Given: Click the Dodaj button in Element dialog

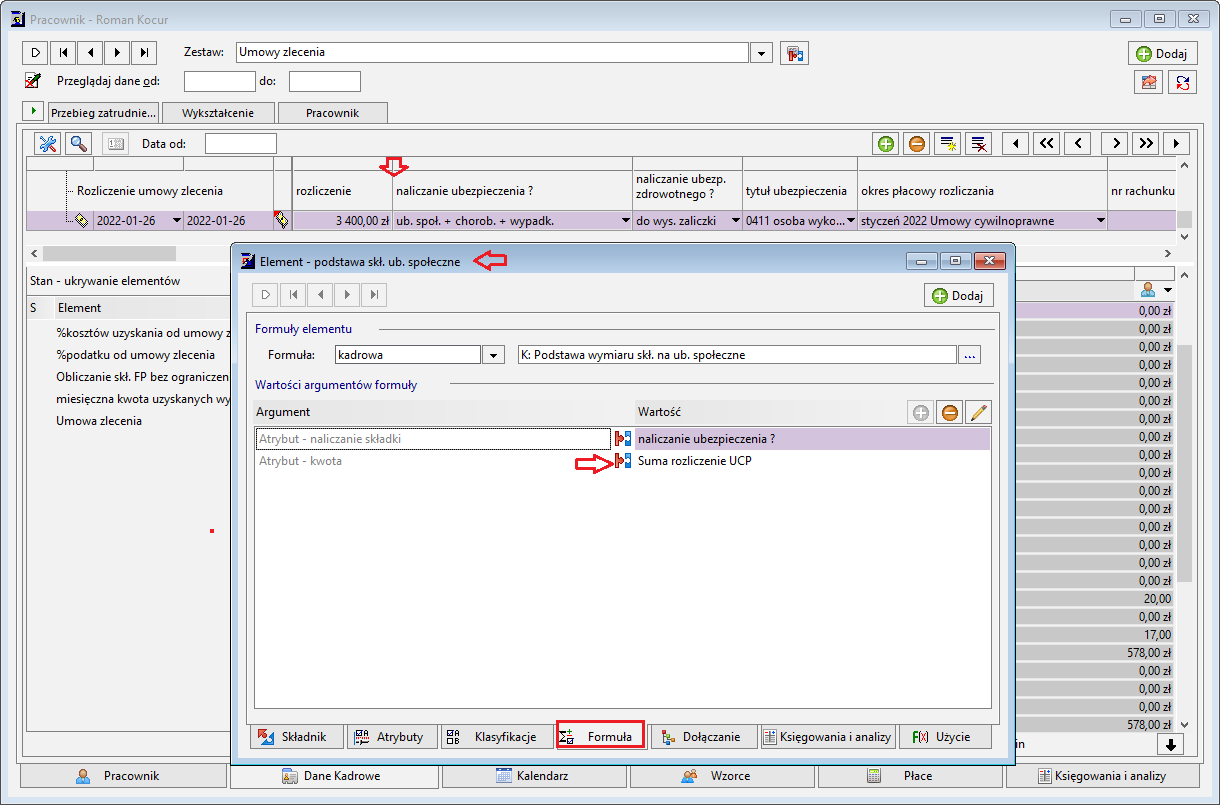Looking at the screenshot, I should coord(959,296).
